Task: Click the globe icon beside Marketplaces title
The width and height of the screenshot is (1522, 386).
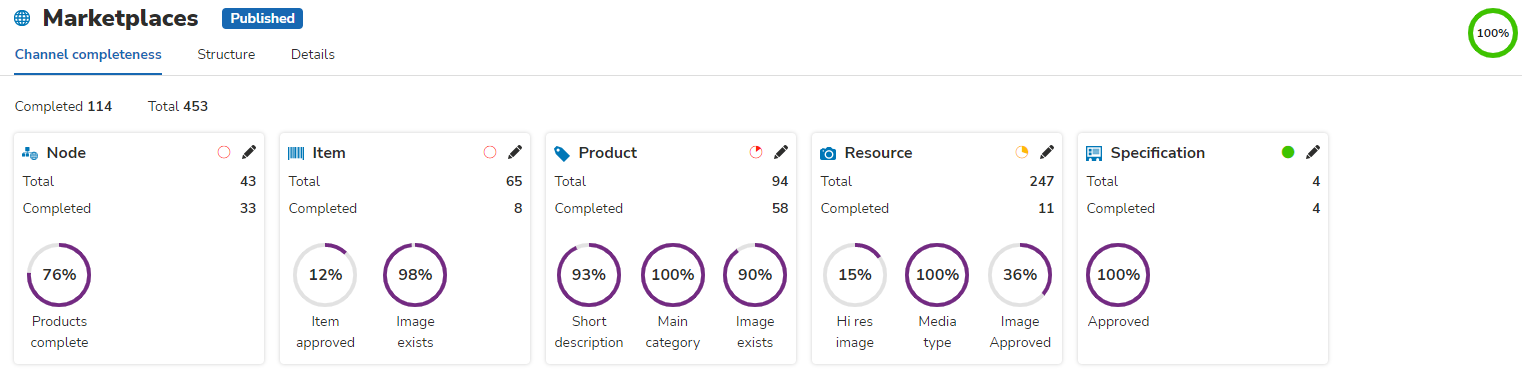Action: coord(22,18)
